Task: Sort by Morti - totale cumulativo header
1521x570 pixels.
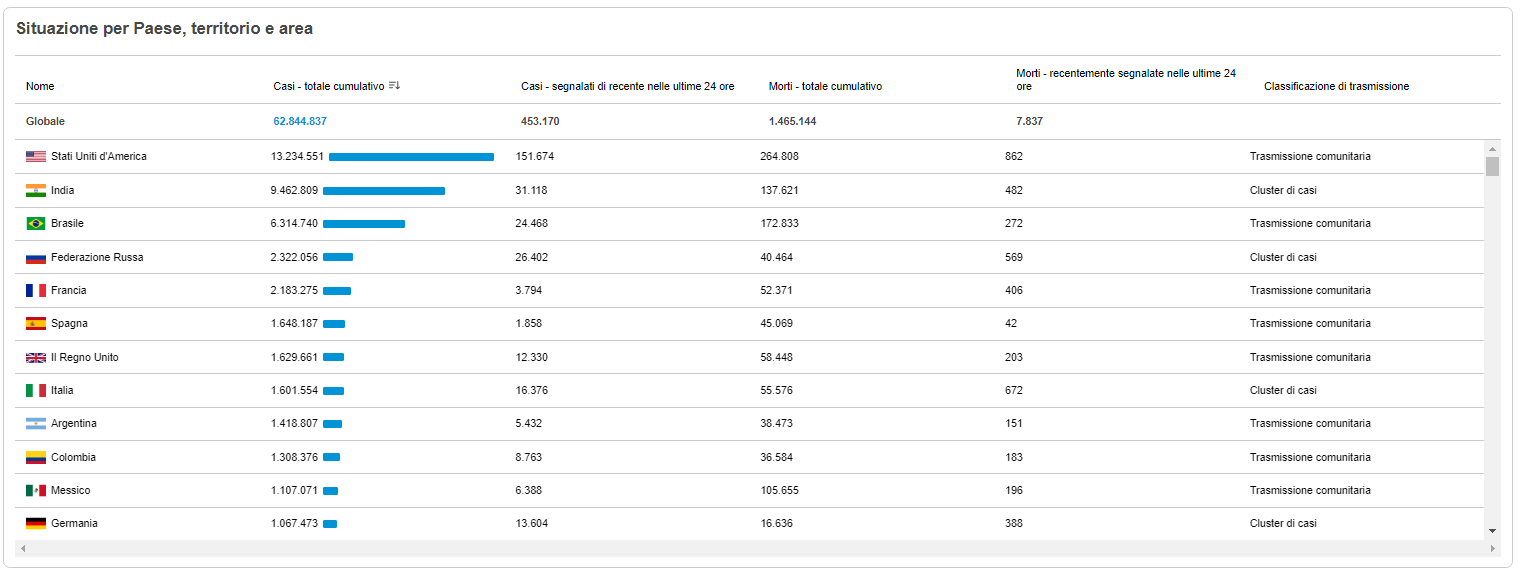Action: (825, 87)
